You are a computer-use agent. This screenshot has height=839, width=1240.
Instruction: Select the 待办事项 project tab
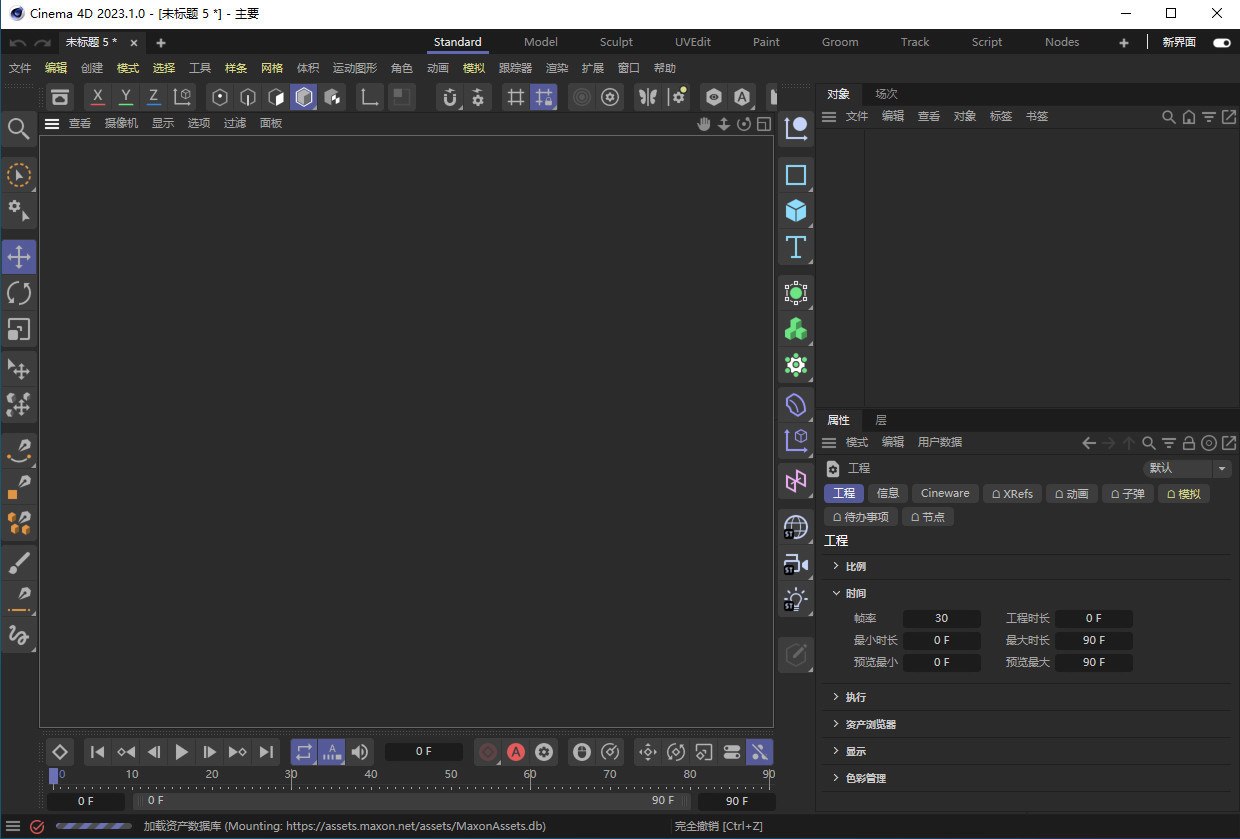[x=860, y=517]
